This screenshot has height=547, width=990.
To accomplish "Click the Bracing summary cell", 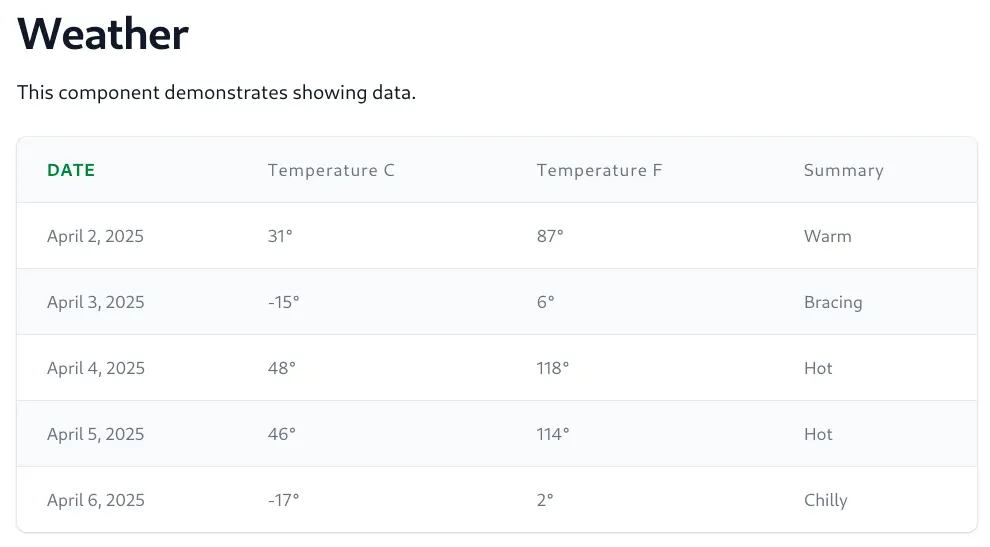I will (833, 303).
